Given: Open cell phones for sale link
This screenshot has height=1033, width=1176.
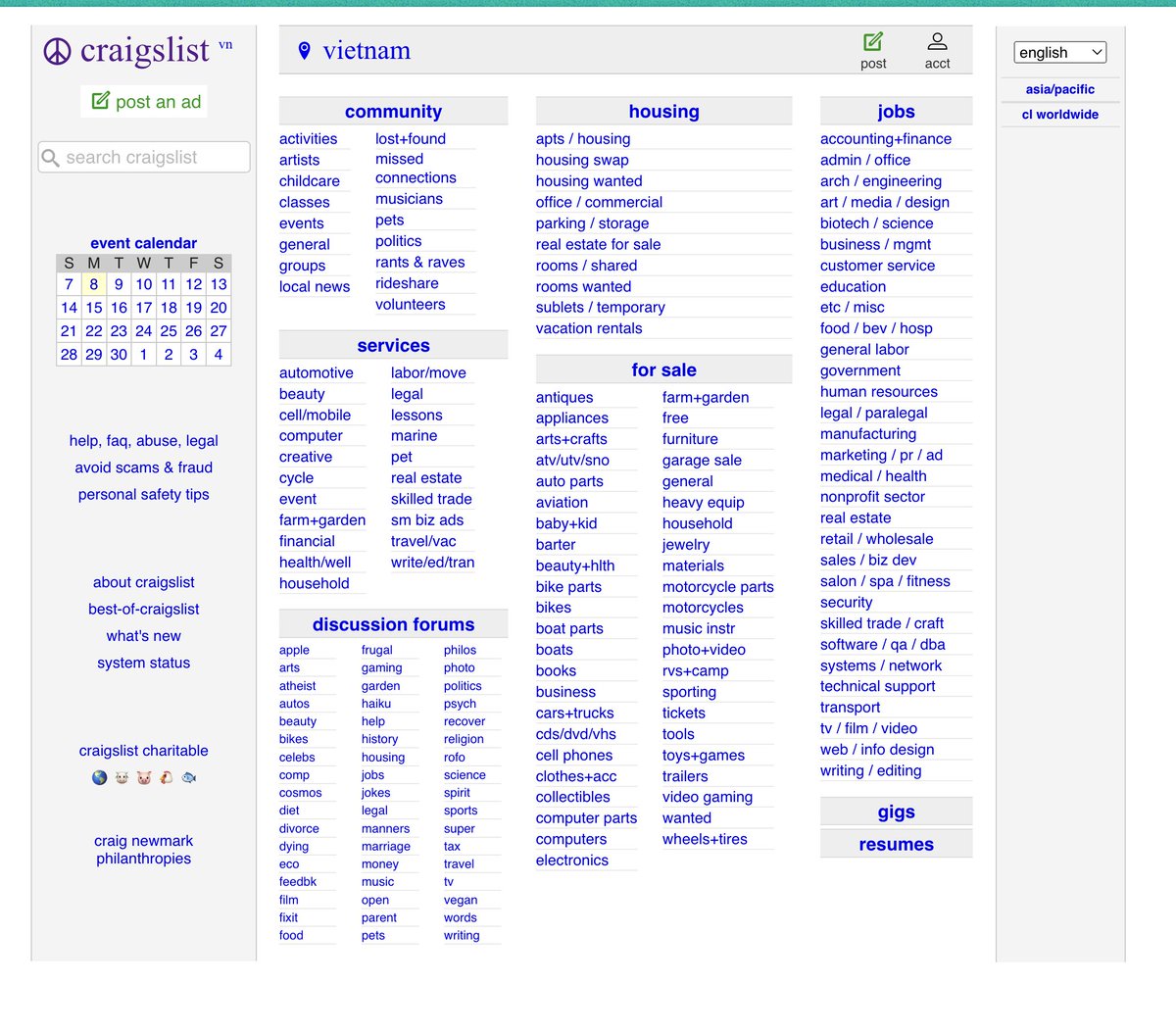Looking at the screenshot, I should click(574, 756).
